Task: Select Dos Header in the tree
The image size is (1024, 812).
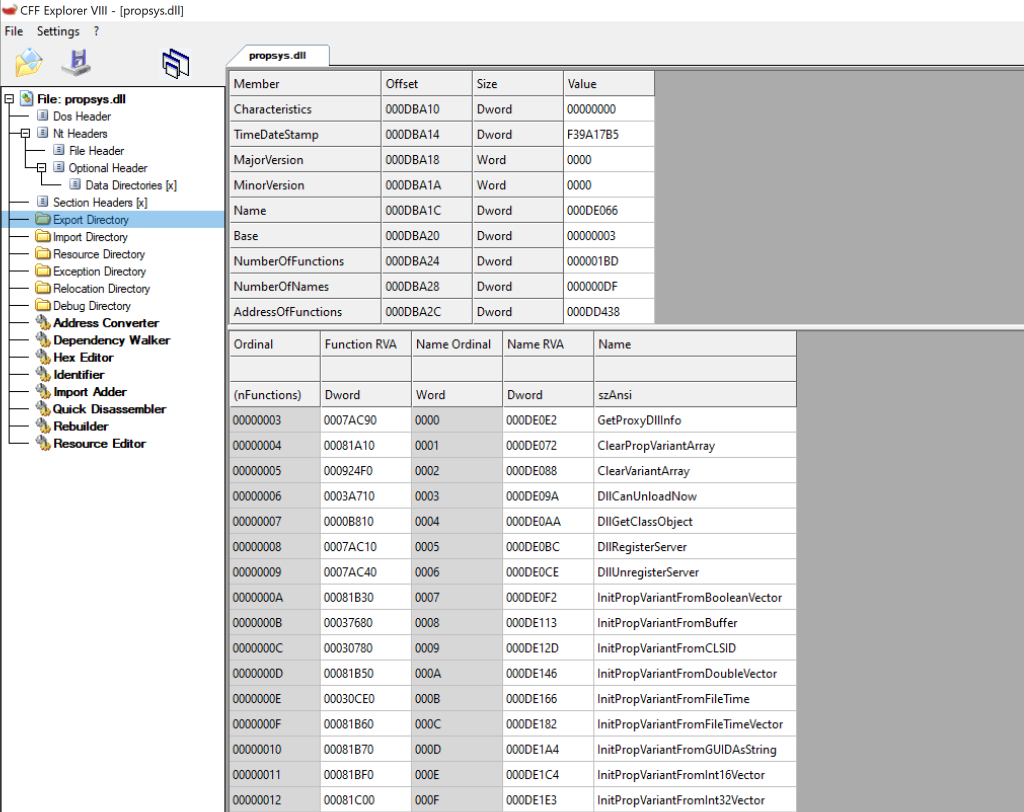Action: [x=82, y=116]
